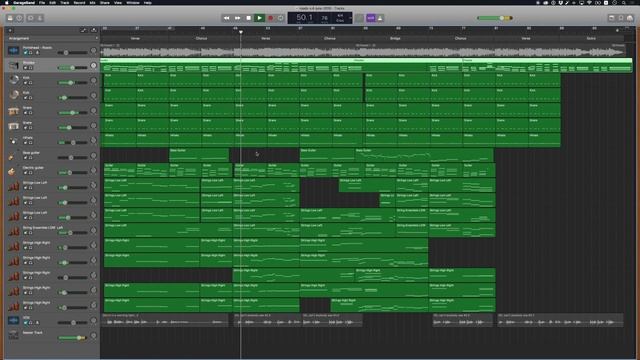Image resolution: width=640 pixels, height=360 pixels.
Task: Select the Master Track icon
Action: click(x=13, y=335)
